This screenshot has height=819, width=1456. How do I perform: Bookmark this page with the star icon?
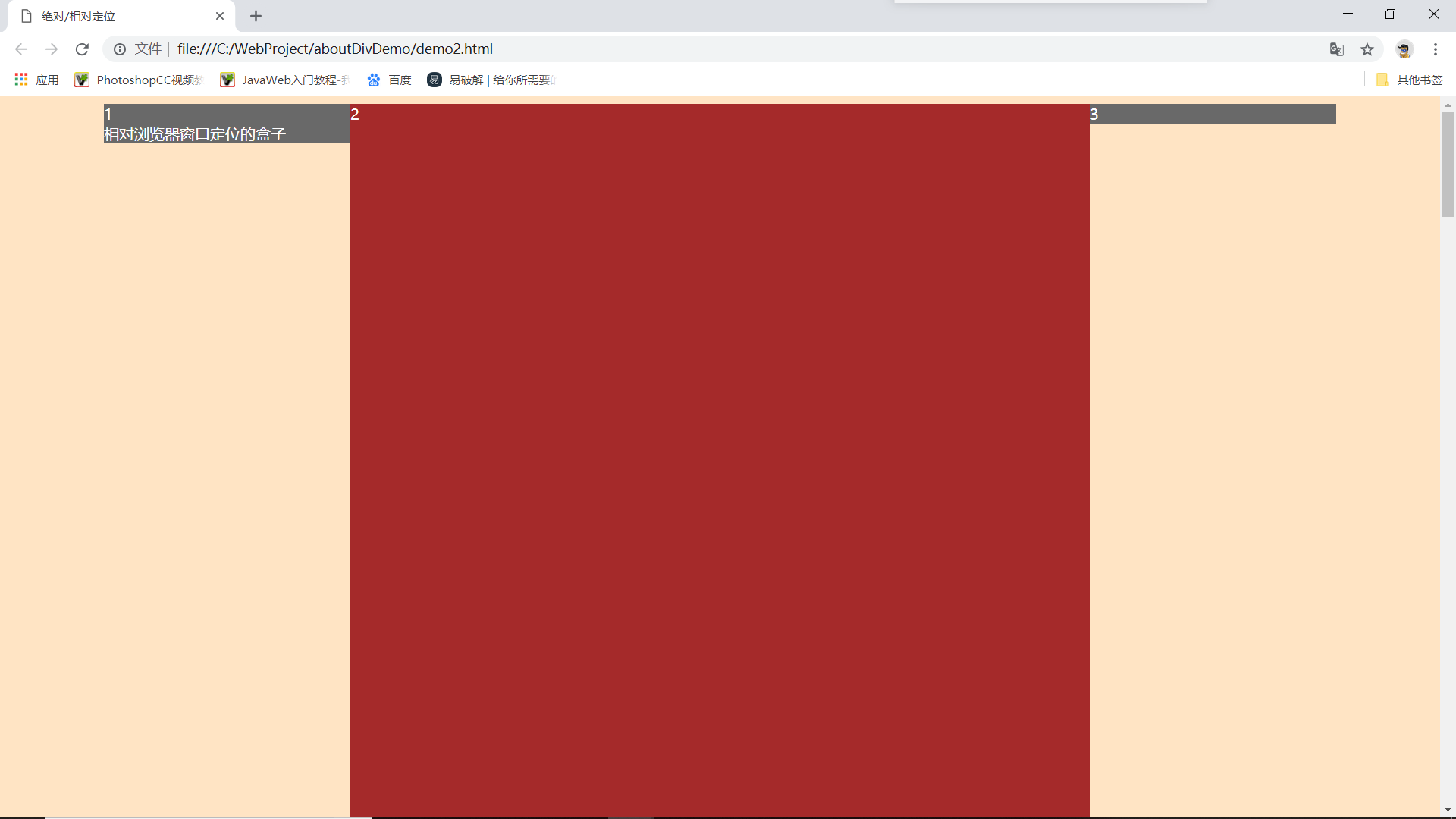[1367, 49]
